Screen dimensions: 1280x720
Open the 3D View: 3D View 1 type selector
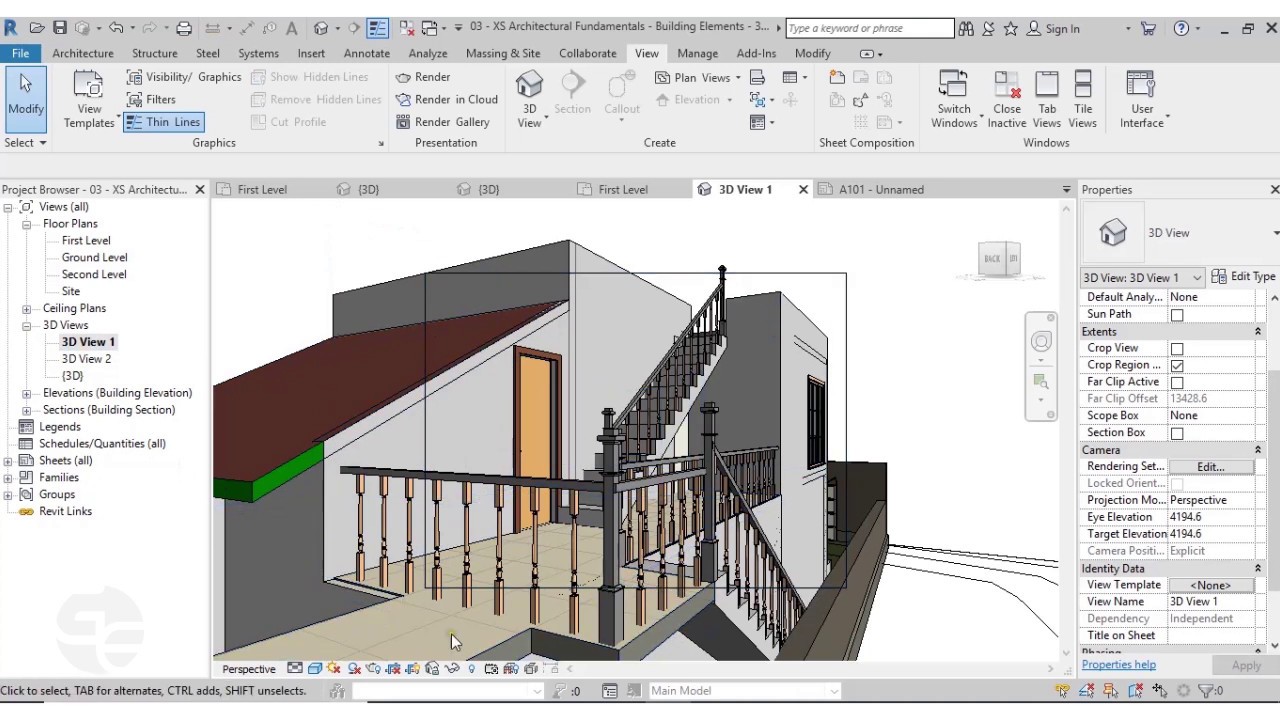[x=1142, y=277]
